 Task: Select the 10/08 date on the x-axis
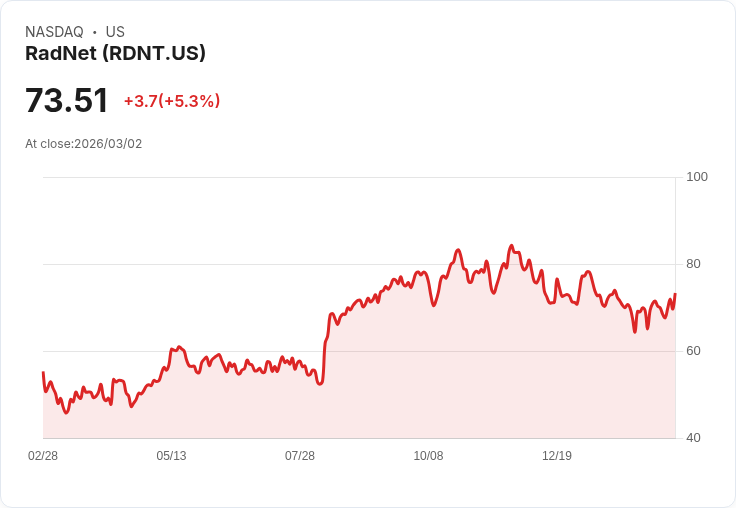(x=428, y=456)
